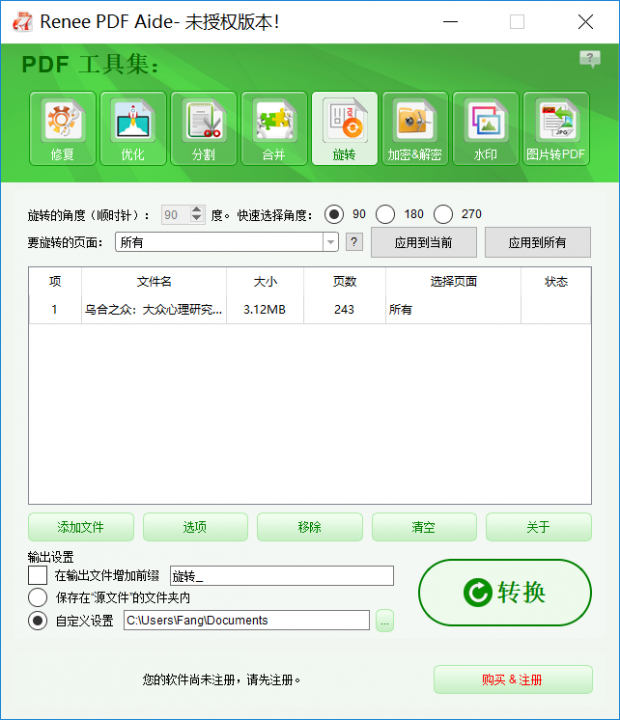This screenshot has width=620, height=720.
Task: Click the help speech bubble icon
Action: coord(590,59)
